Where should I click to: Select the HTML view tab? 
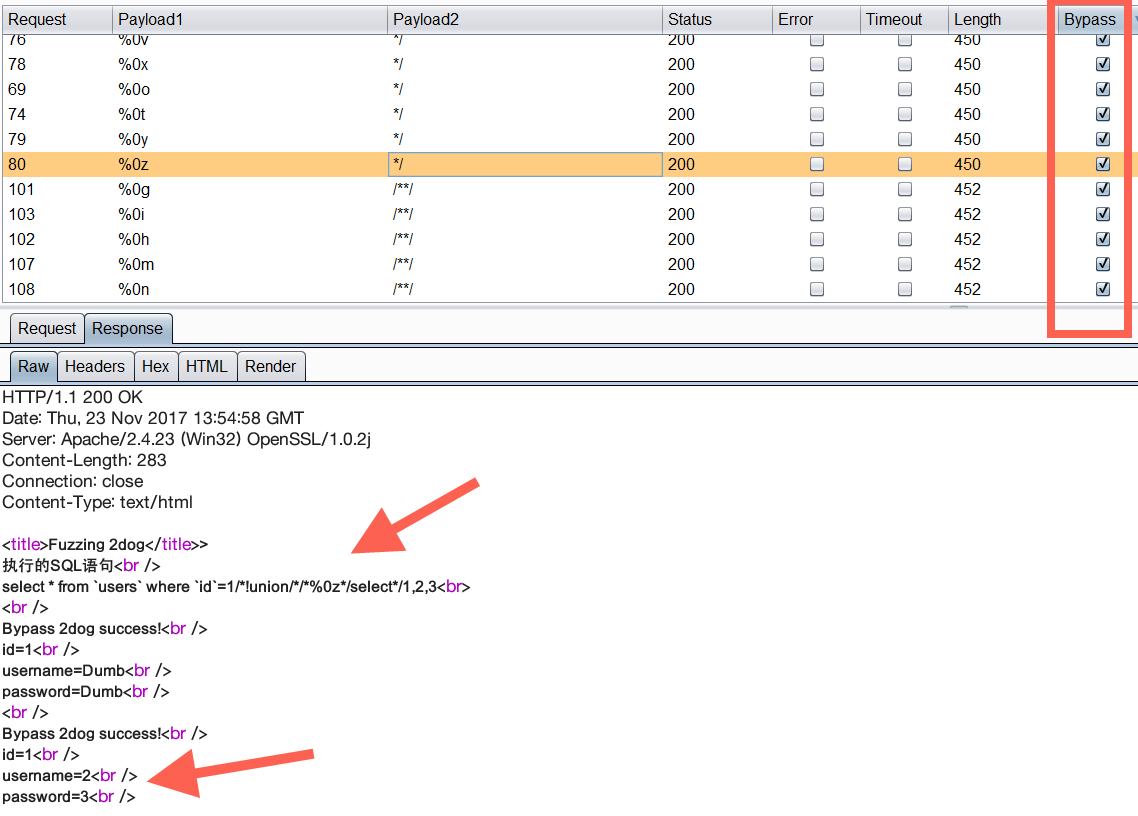207,366
